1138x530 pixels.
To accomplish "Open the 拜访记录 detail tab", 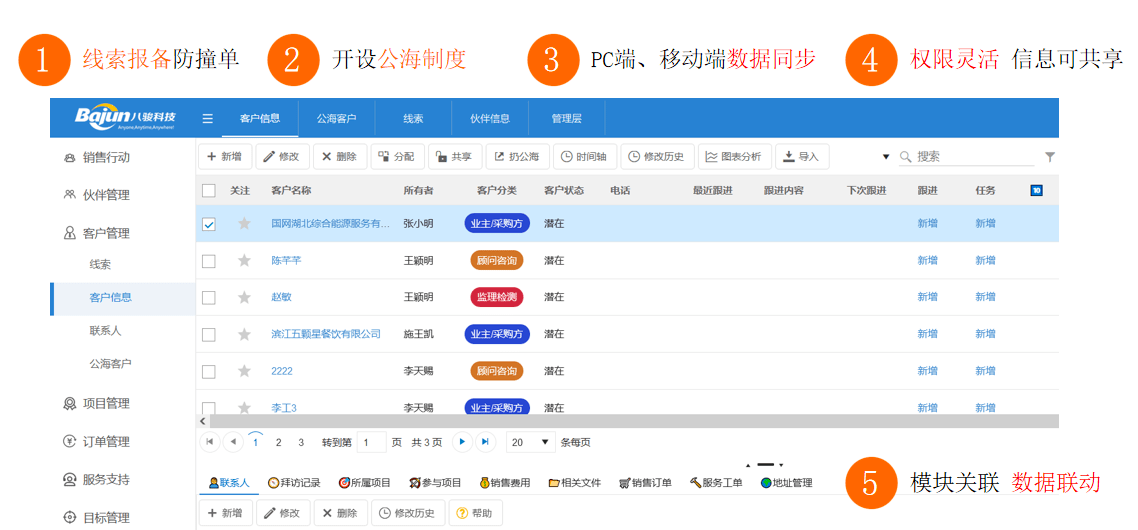I will (x=294, y=483).
